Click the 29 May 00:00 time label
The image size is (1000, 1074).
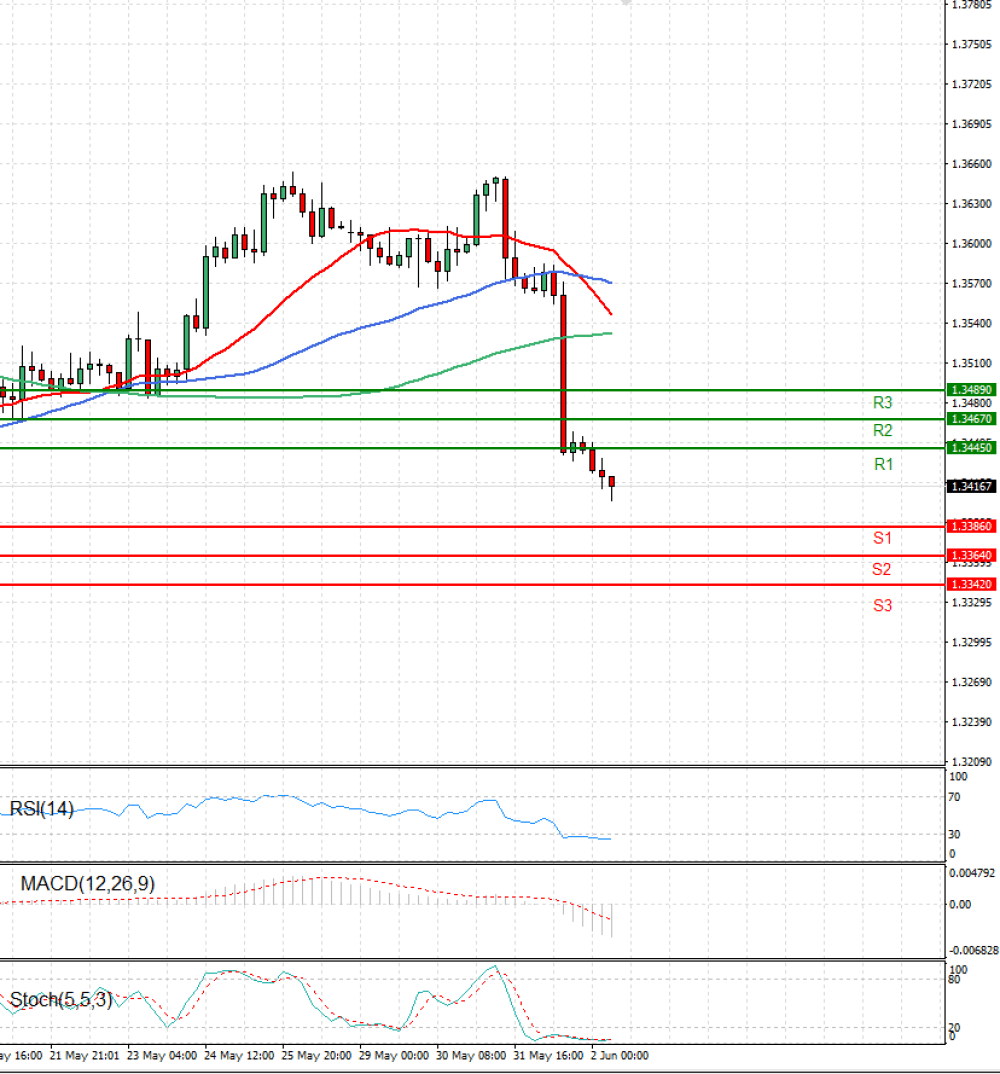(x=394, y=1056)
